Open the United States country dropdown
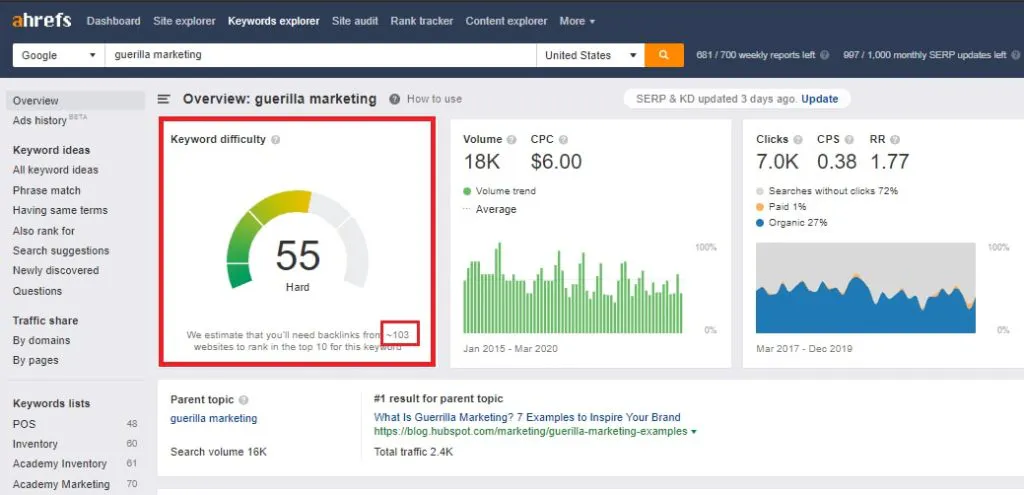The image size is (1024, 495). [x=590, y=55]
